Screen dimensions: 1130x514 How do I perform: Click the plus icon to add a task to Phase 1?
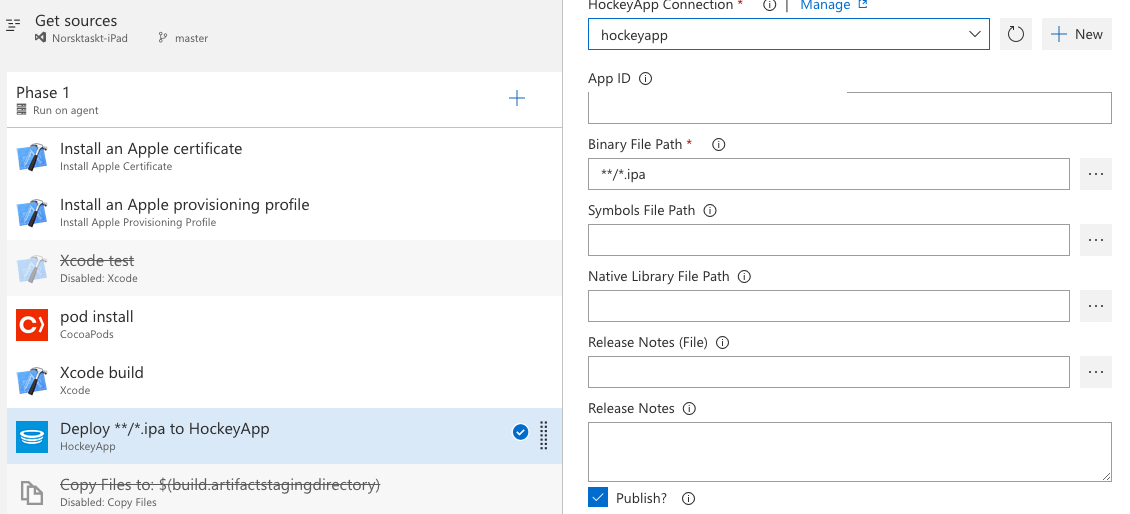point(517,98)
